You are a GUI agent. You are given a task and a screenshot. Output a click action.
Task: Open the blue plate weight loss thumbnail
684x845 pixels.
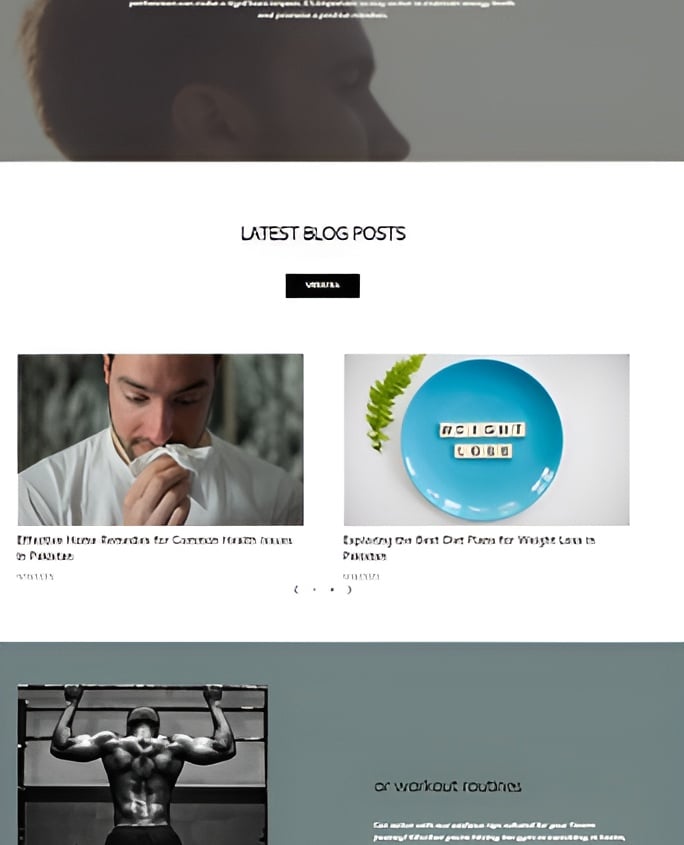pyautogui.click(x=487, y=439)
